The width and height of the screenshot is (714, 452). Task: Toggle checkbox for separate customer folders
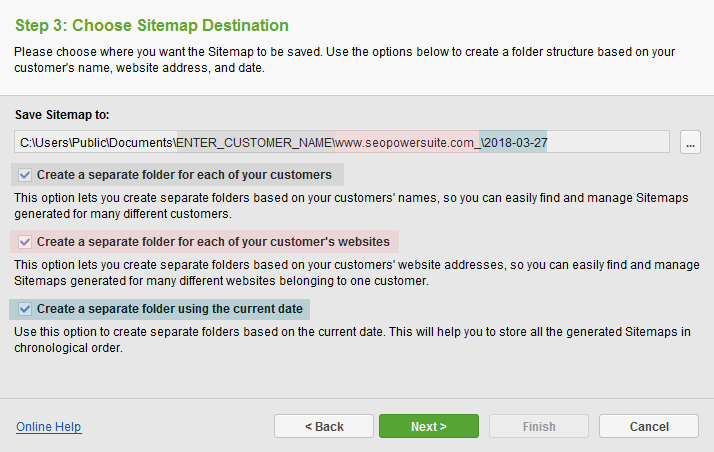click(x=25, y=175)
